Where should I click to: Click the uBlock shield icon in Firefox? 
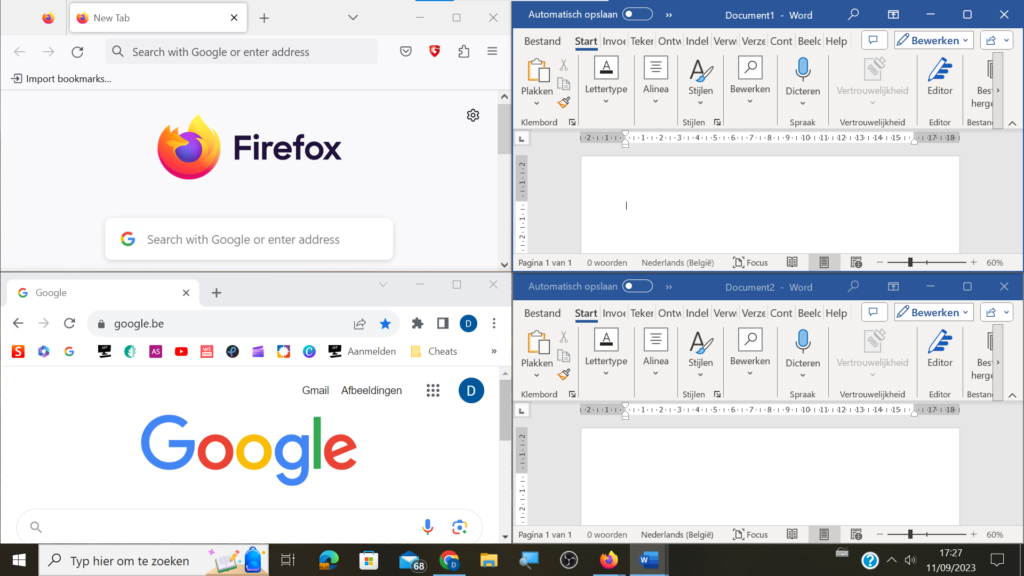[x=434, y=52]
